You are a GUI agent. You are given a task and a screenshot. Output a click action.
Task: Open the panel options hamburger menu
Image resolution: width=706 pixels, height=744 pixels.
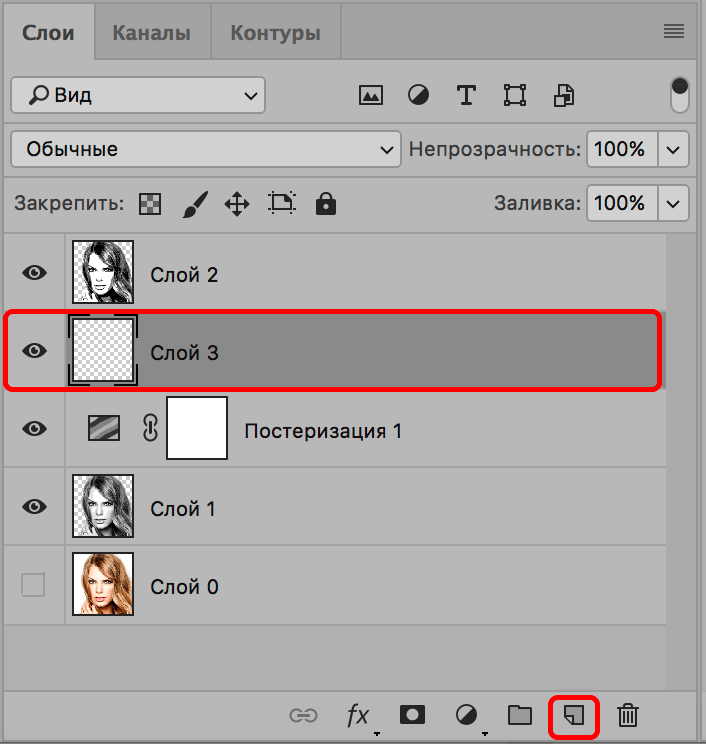[x=674, y=32]
